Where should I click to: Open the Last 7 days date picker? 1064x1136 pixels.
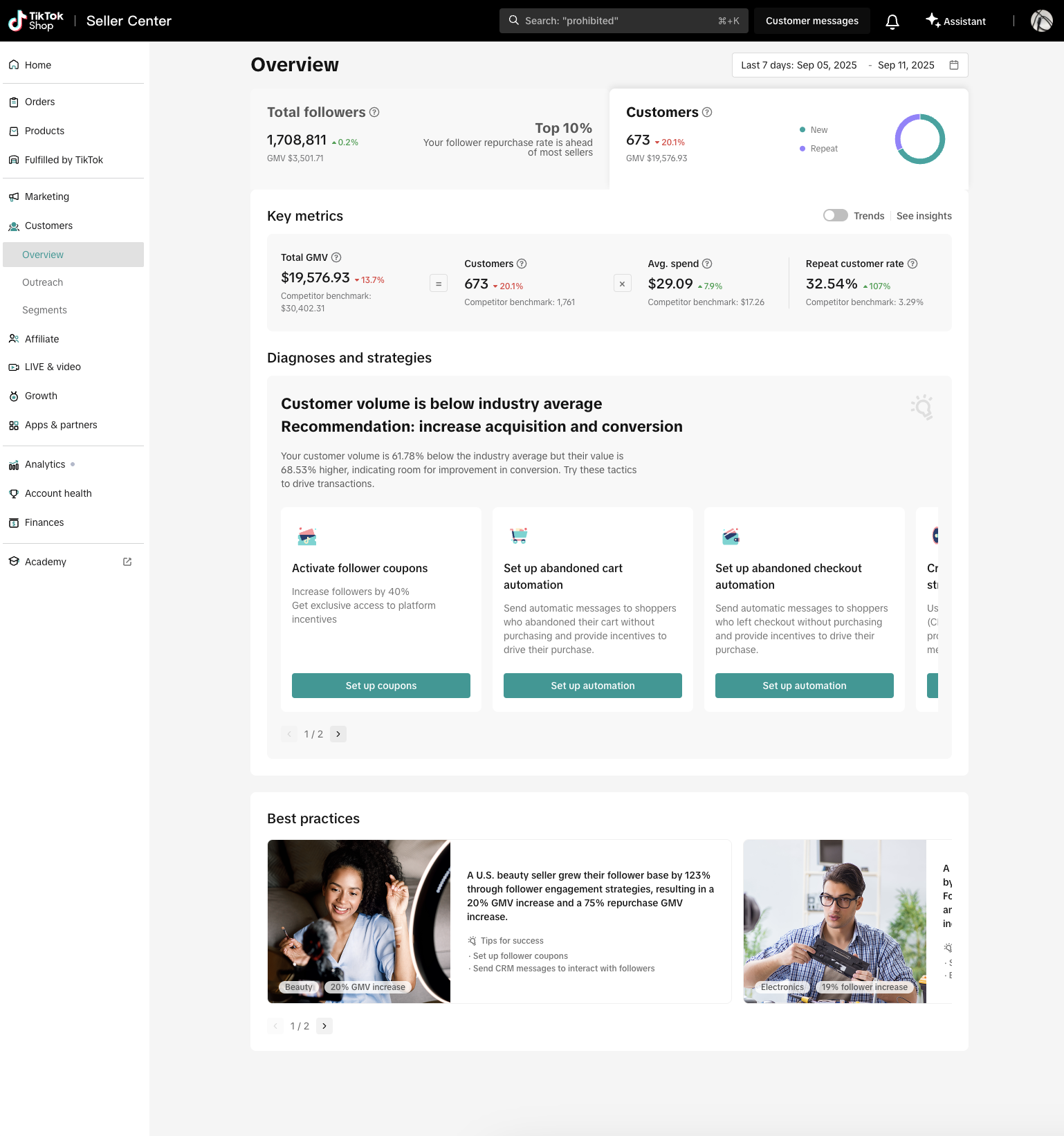pos(799,65)
